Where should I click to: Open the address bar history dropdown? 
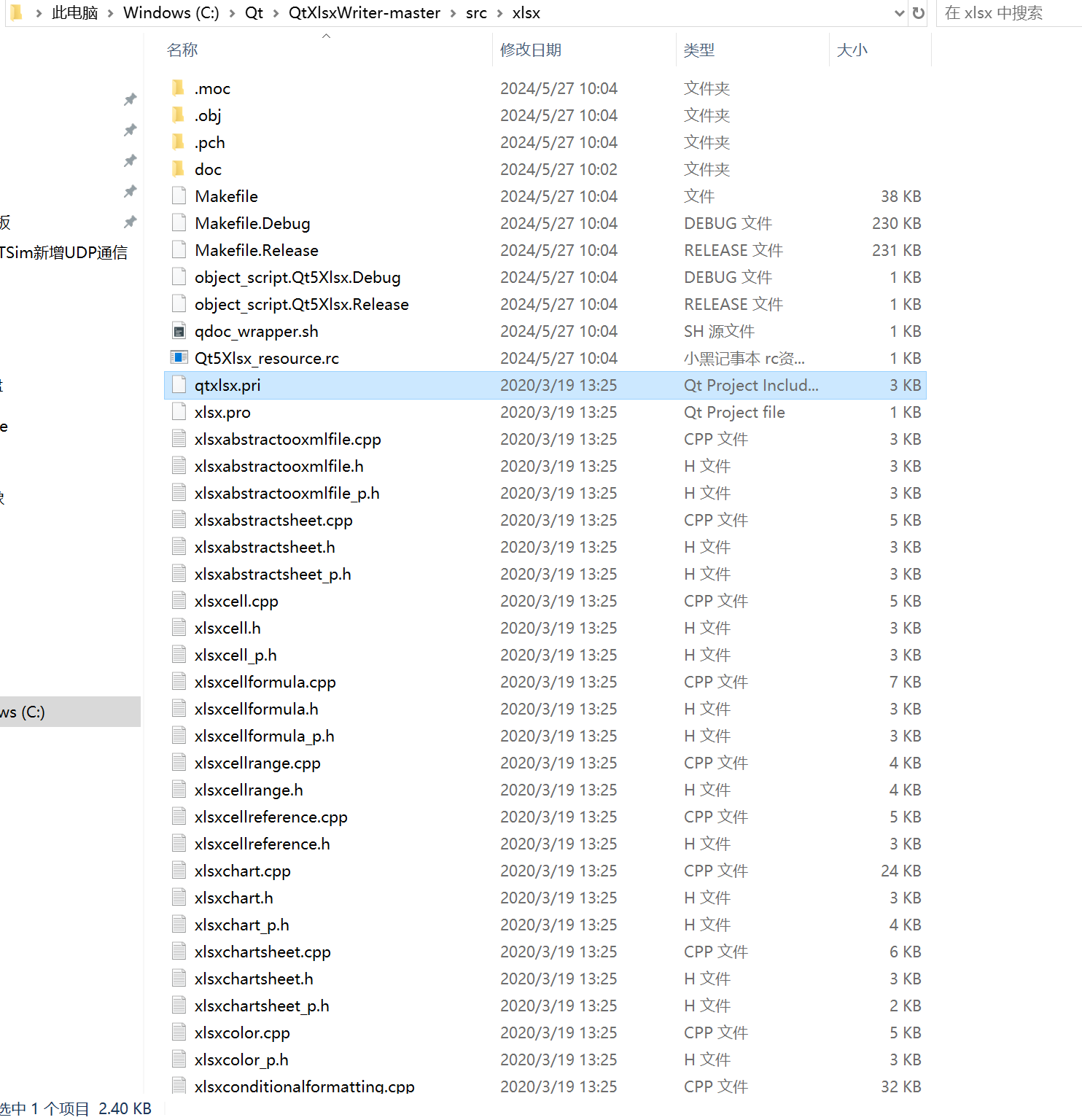click(x=899, y=13)
